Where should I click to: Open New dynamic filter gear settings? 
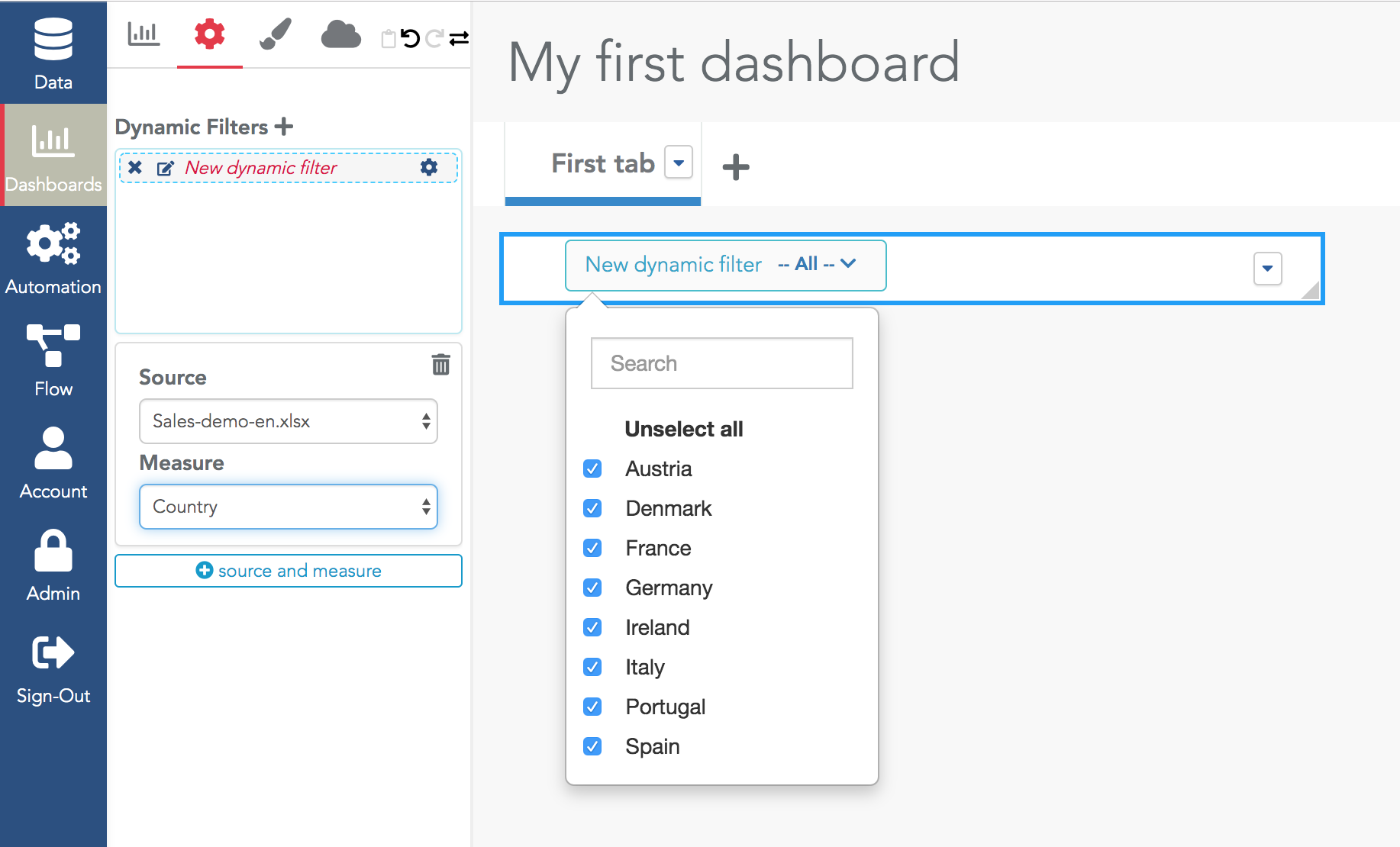click(429, 167)
